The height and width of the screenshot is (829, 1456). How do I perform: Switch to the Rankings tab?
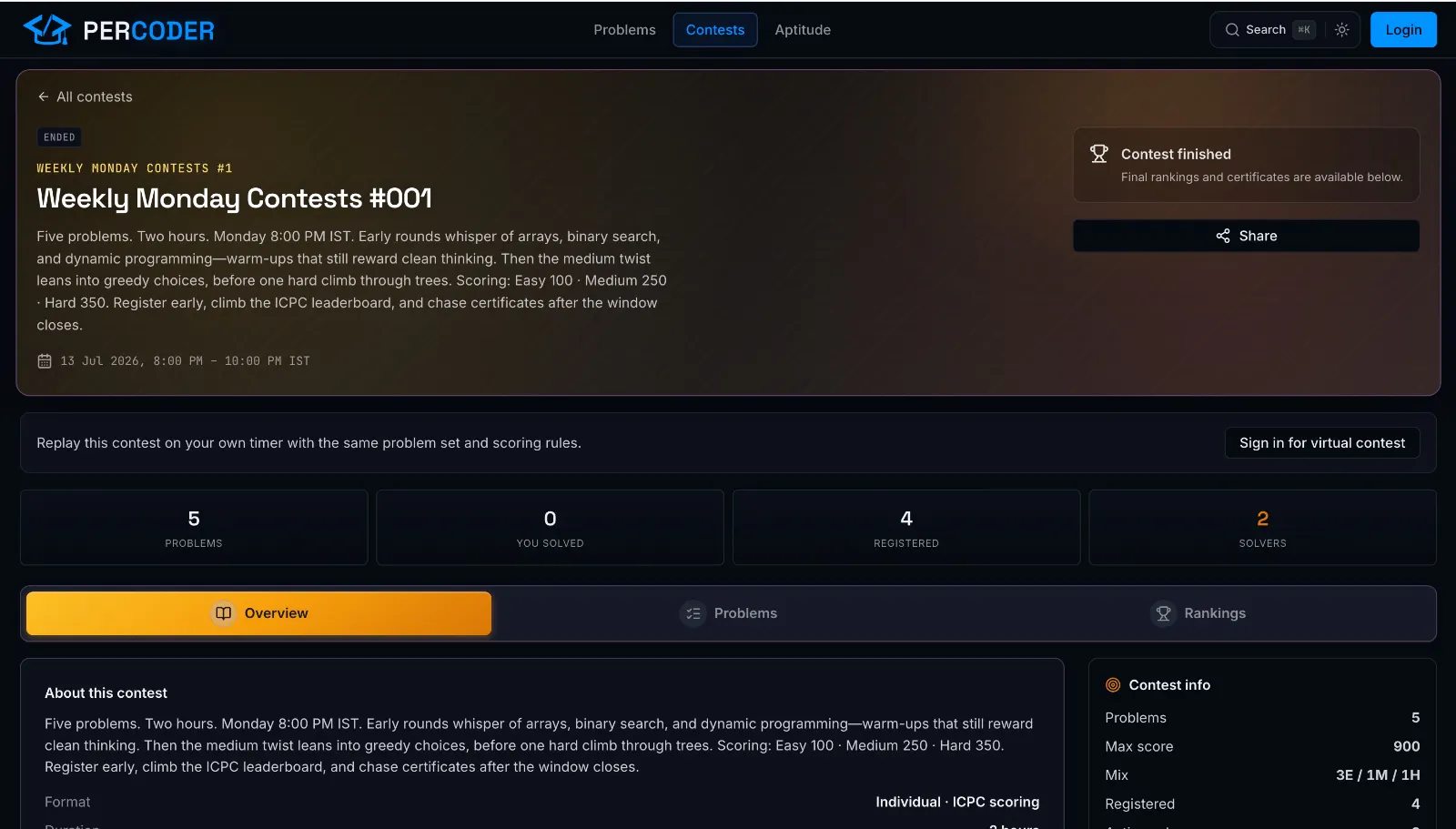tap(1198, 613)
